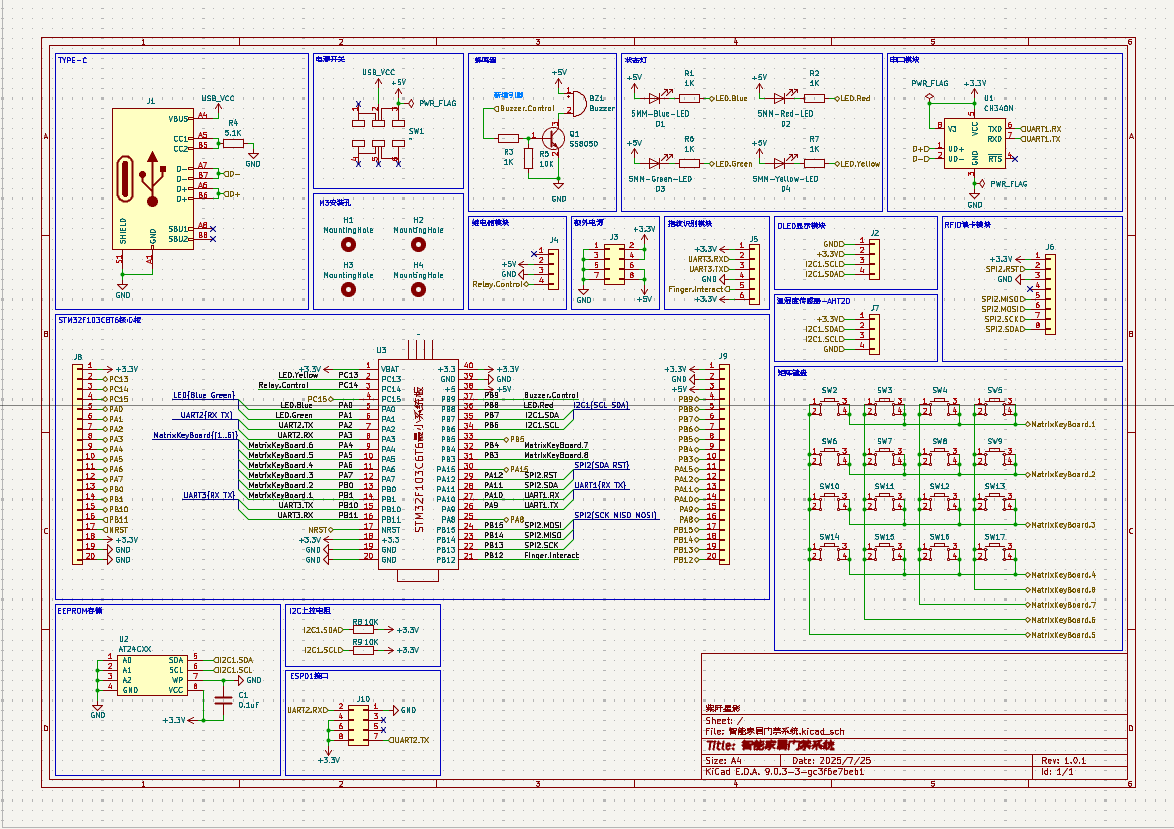Image resolution: width=1174 pixels, height=829 pixels.
Task: Select keypad push button SW2
Action: [830, 407]
